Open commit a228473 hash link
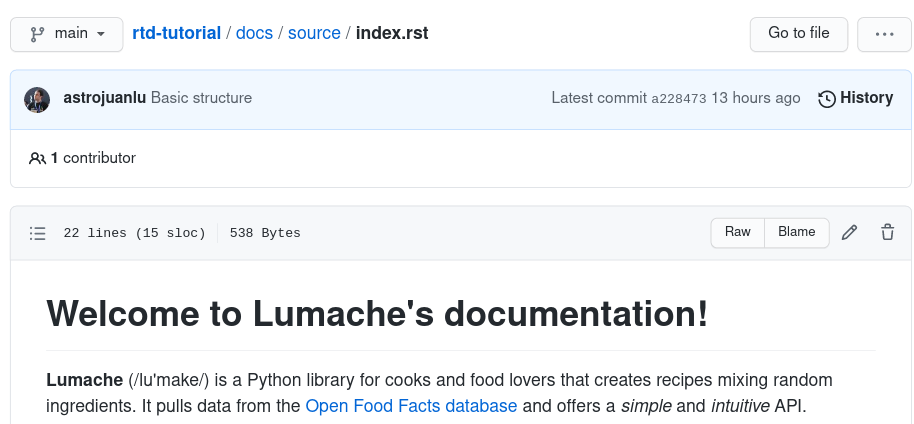The image size is (914, 424). [x=678, y=99]
